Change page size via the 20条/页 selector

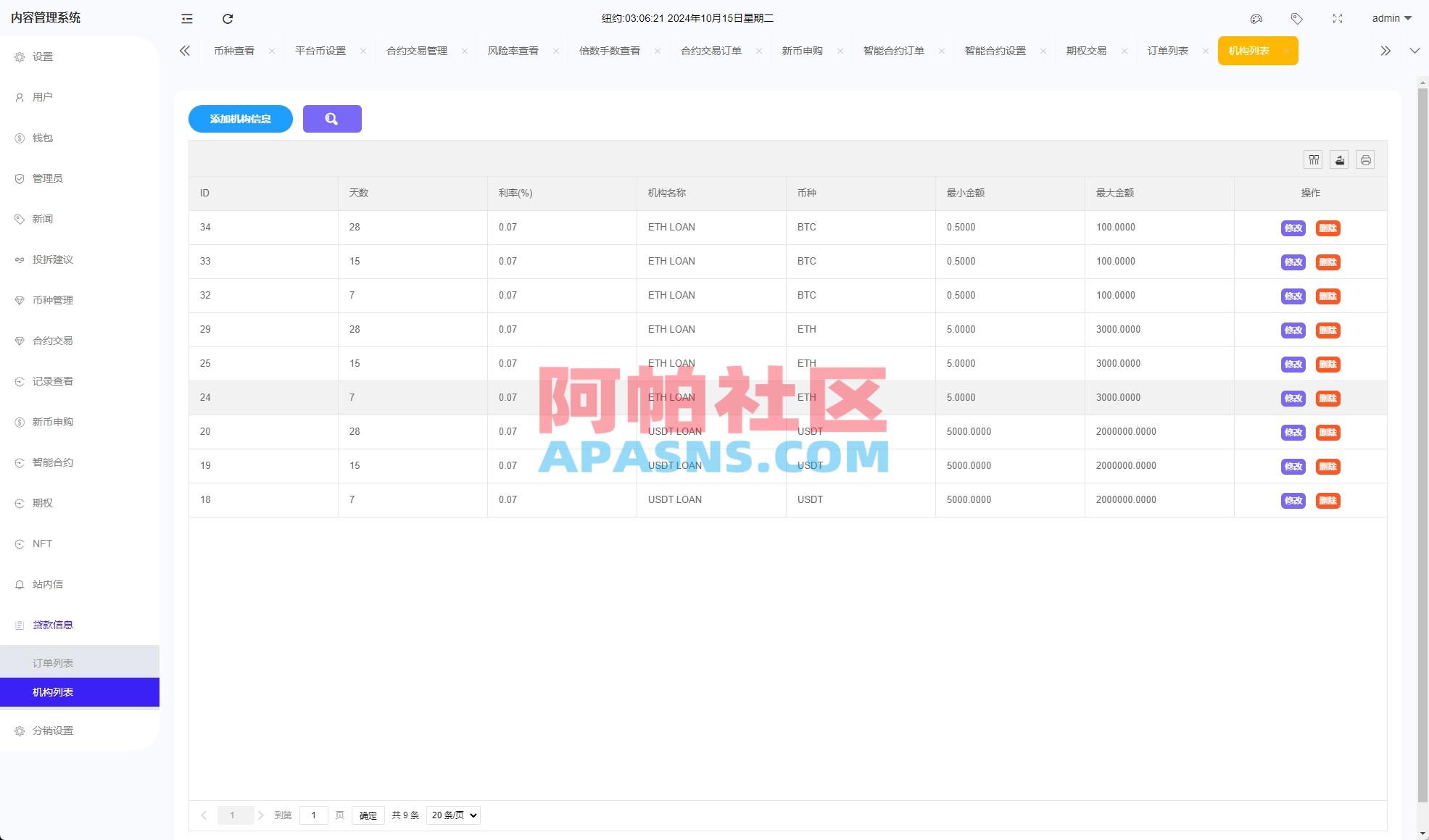[452, 815]
